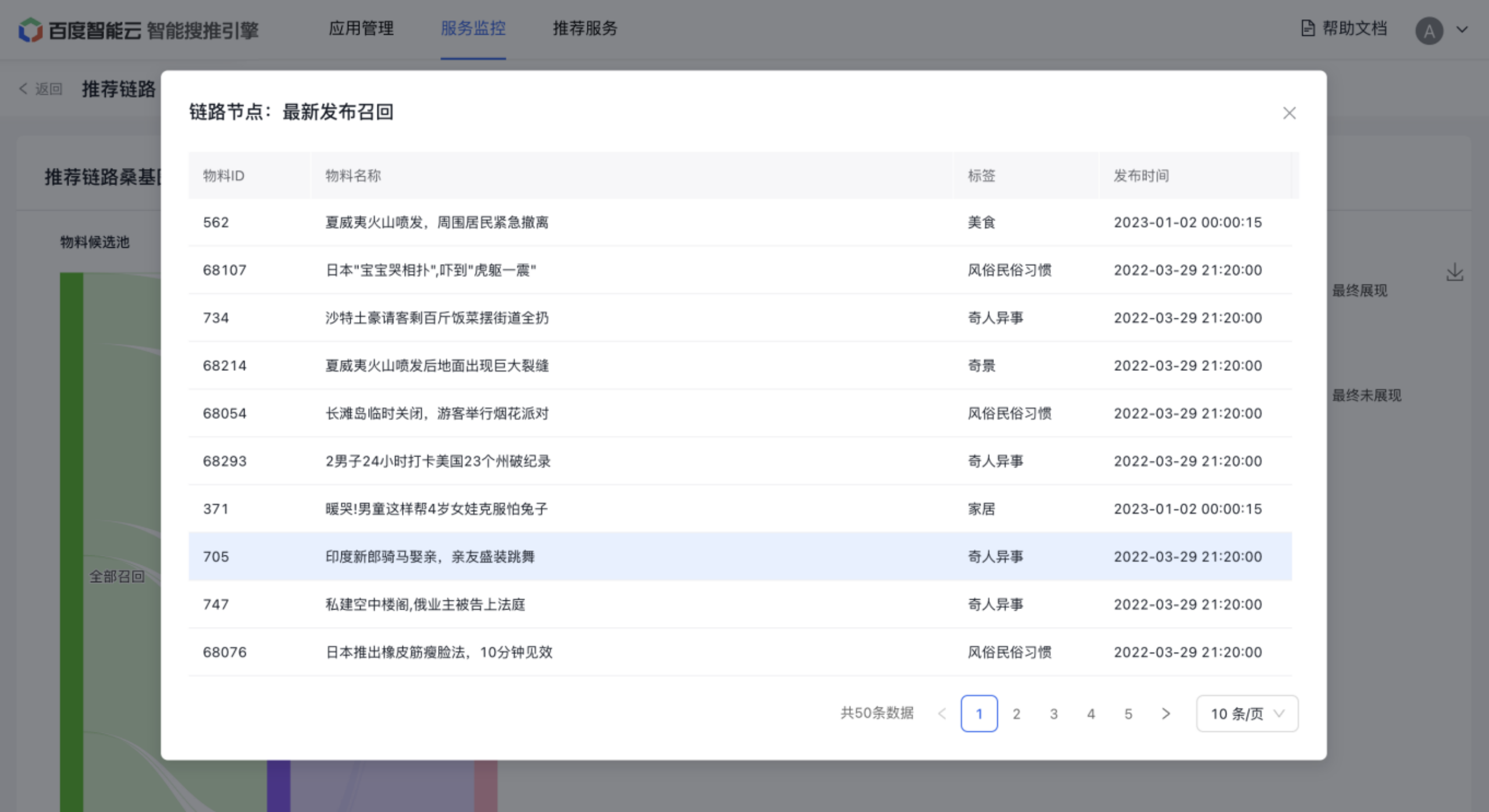Go to page 4
Image resolution: width=1489 pixels, height=812 pixels.
click(1091, 714)
